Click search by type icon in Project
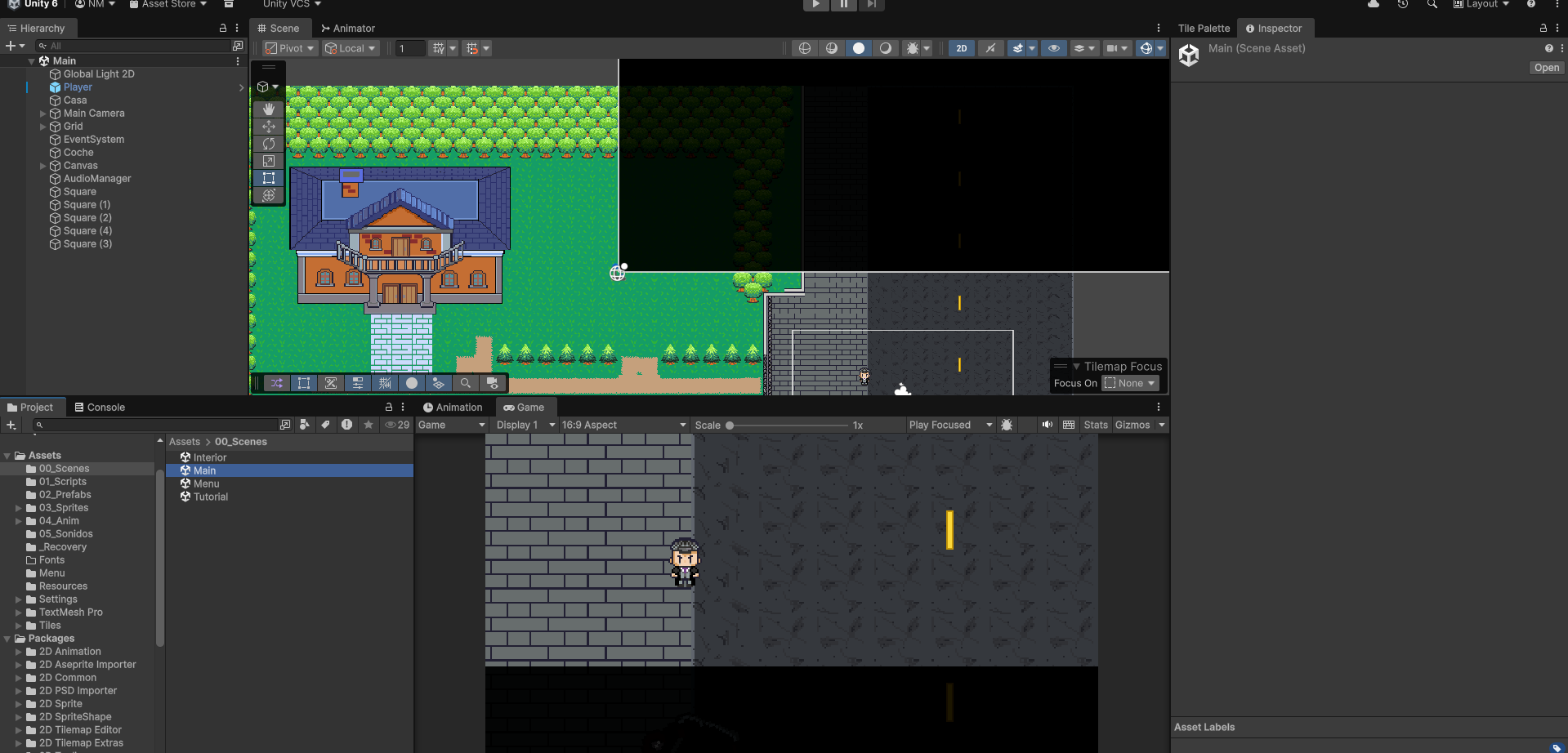1568x753 pixels. [x=305, y=425]
